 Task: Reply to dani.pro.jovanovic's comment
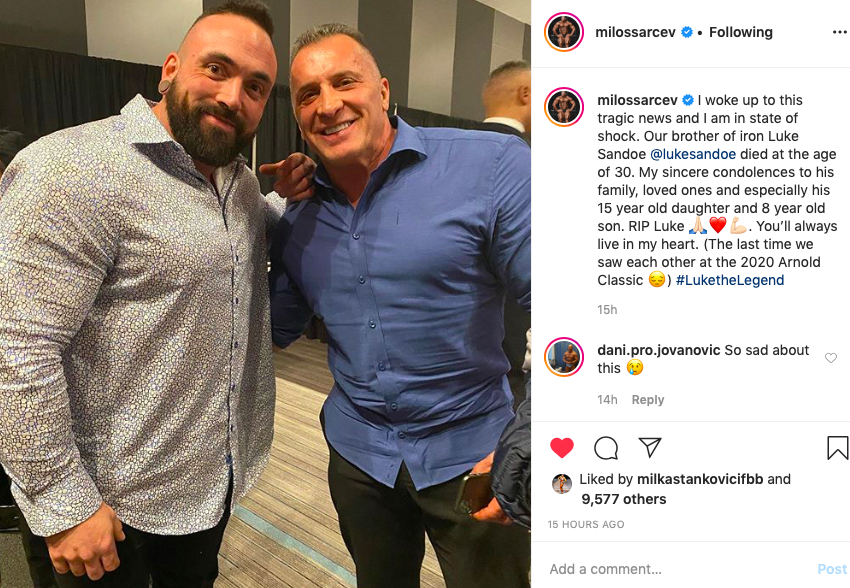[648, 400]
